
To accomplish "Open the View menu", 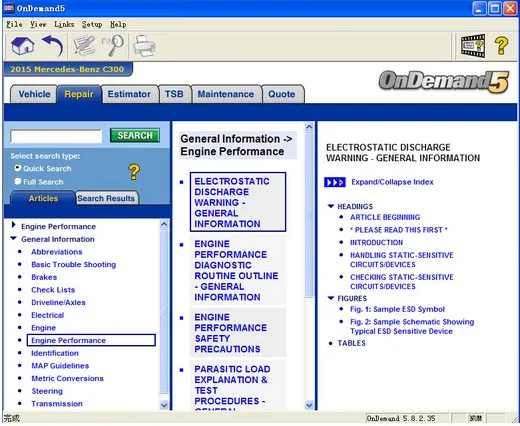I will click(38, 24).
